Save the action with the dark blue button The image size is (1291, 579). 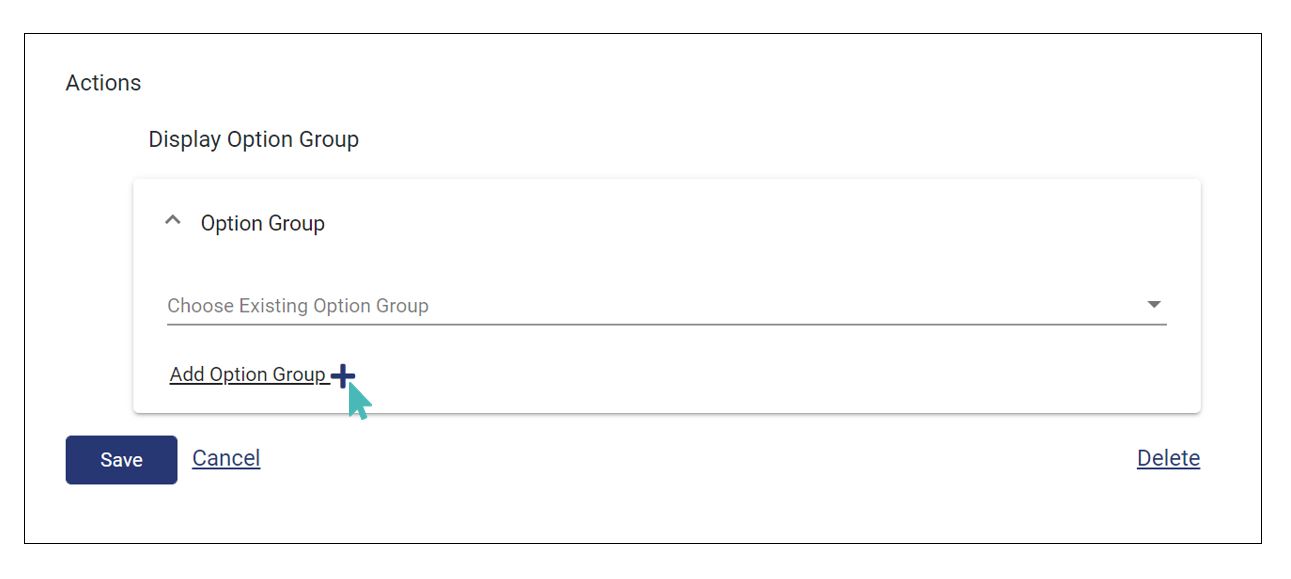121,460
